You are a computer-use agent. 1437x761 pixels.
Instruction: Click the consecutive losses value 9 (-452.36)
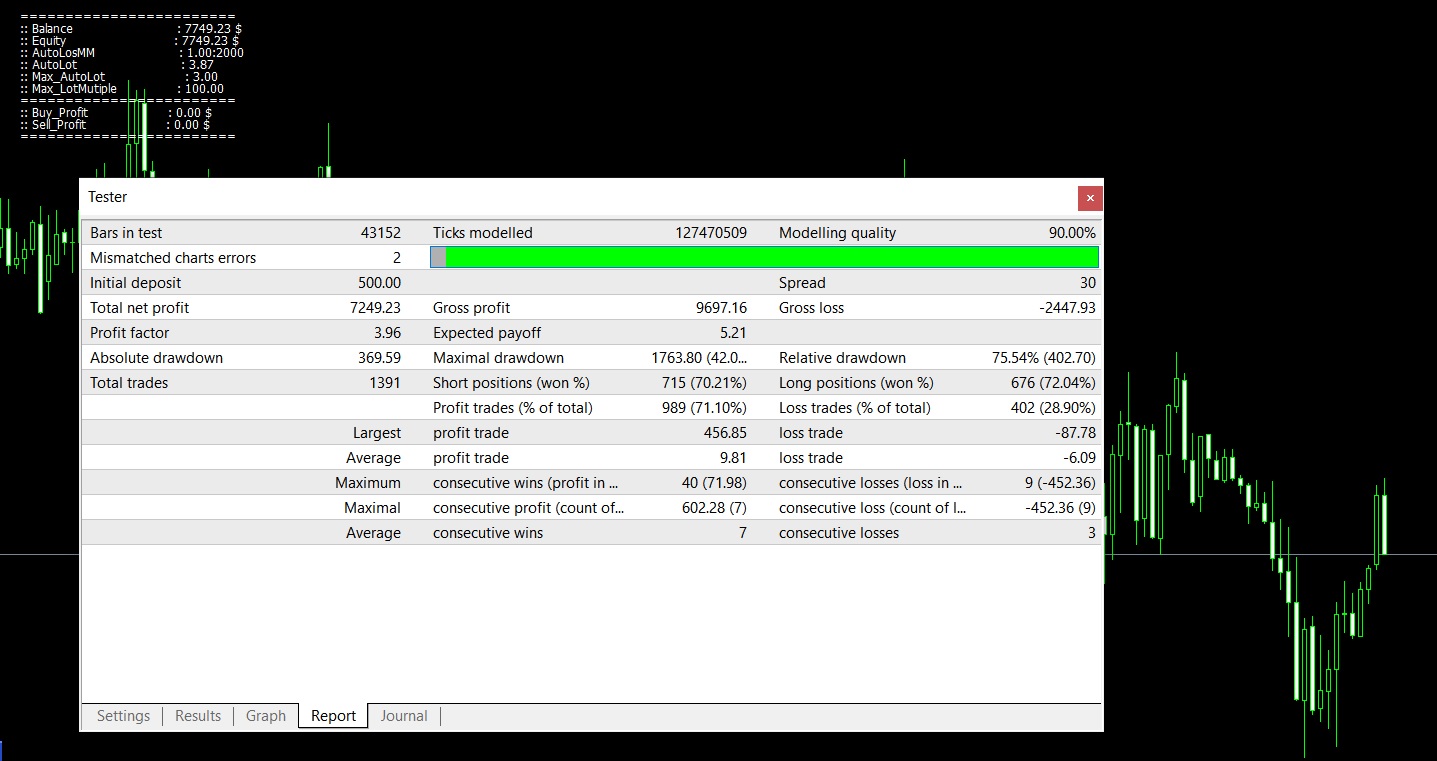[x=1060, y=483]
